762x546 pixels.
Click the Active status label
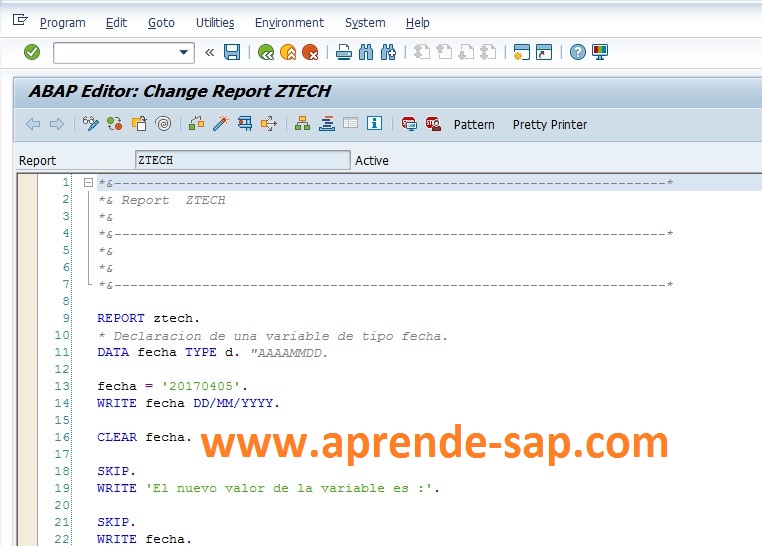click(x=372, y=161)
